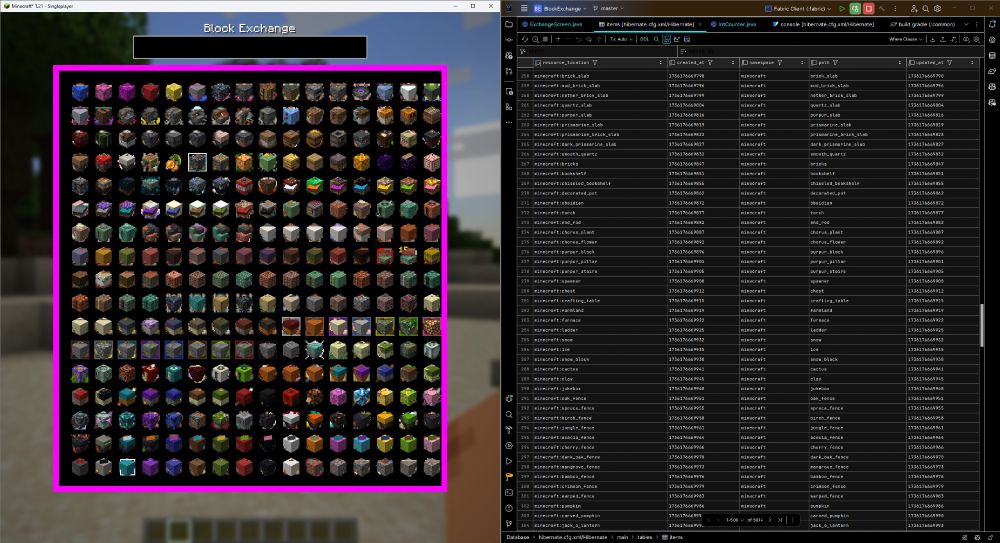
Task: Click the DDL button in toolbar
Action: (644, 39)
